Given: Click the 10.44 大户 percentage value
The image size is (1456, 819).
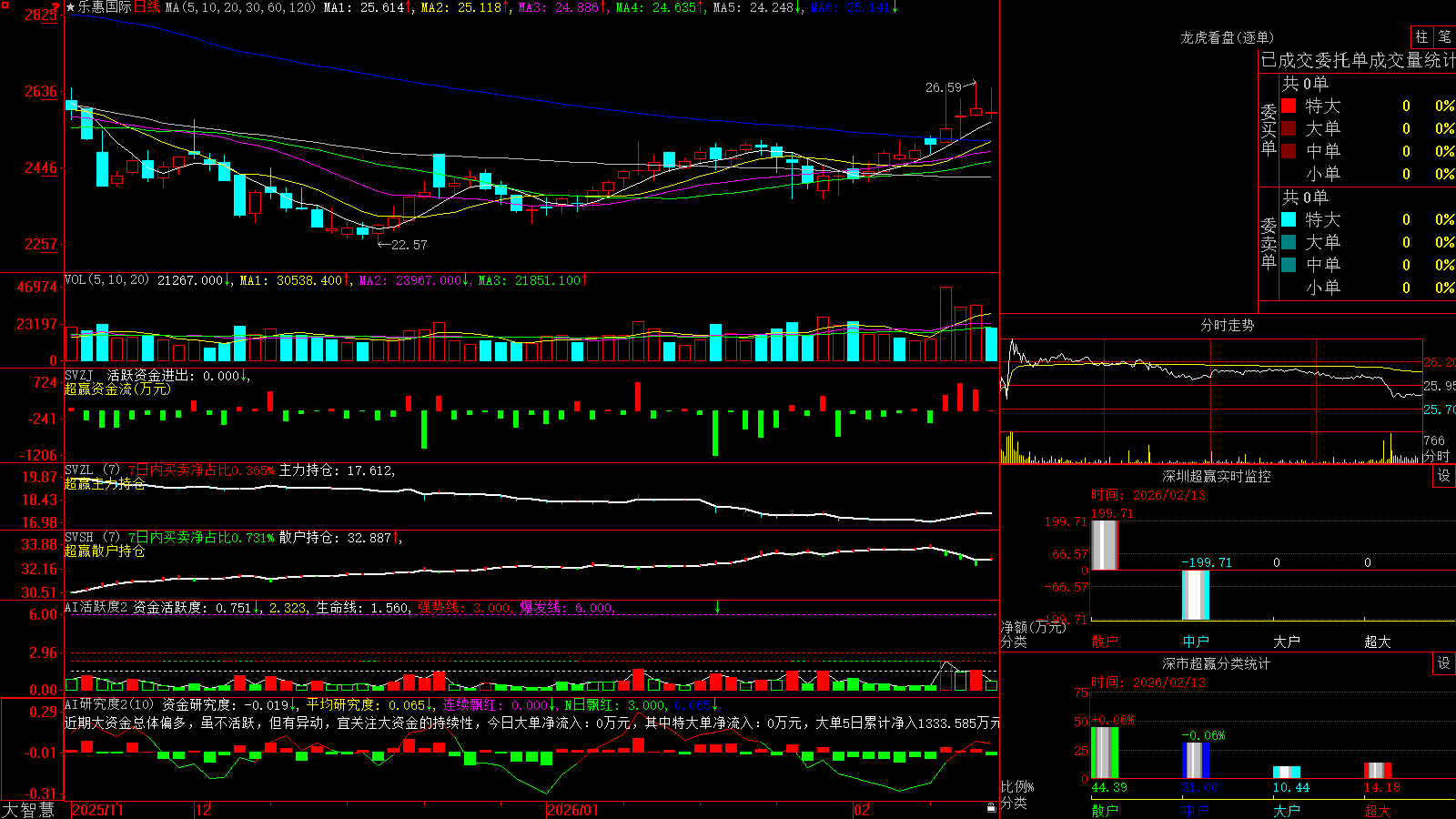Looking at the screenshot, I should [x=1291, y=787].
